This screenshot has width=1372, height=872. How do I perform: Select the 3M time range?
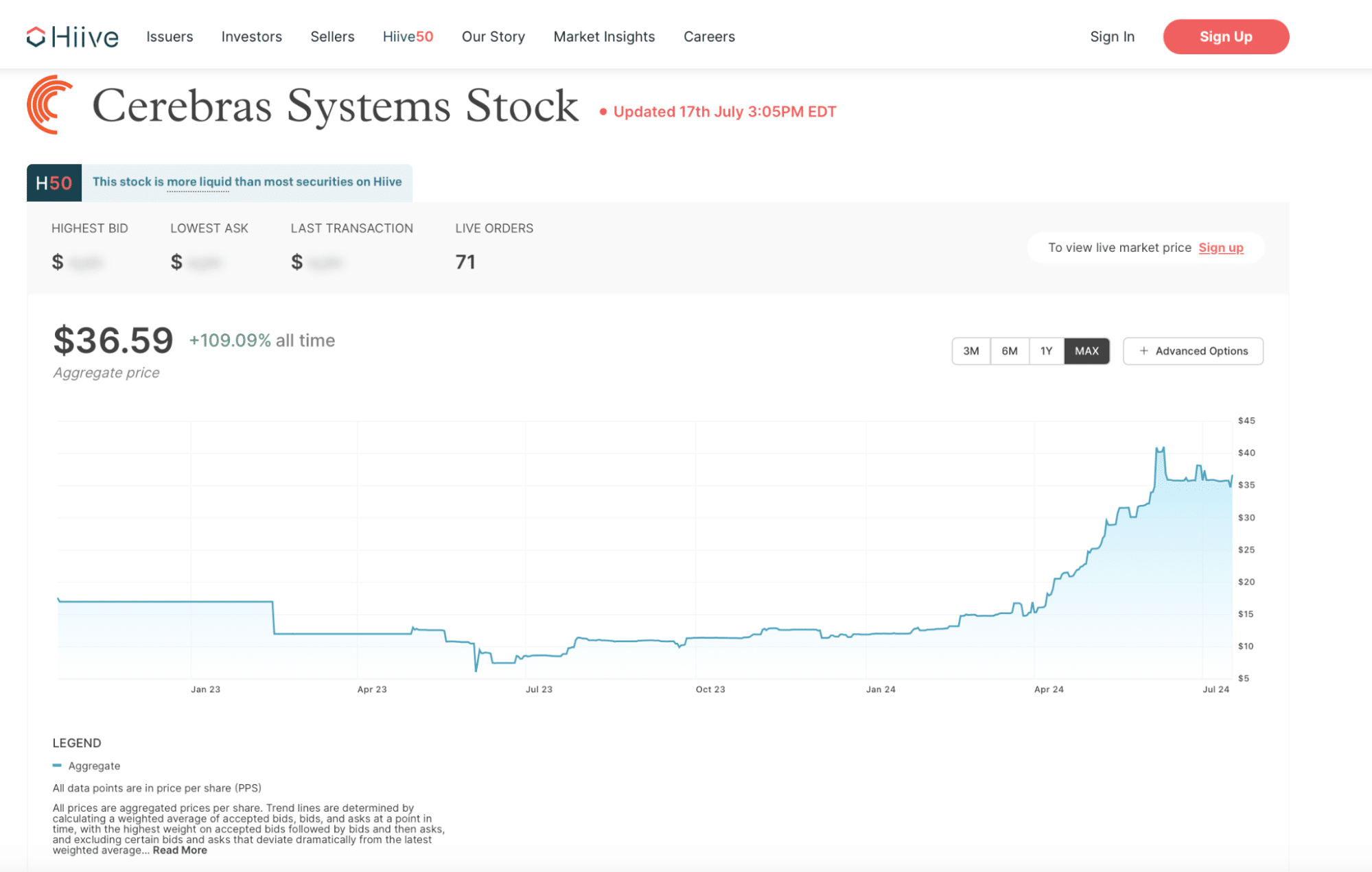point(970,351)
